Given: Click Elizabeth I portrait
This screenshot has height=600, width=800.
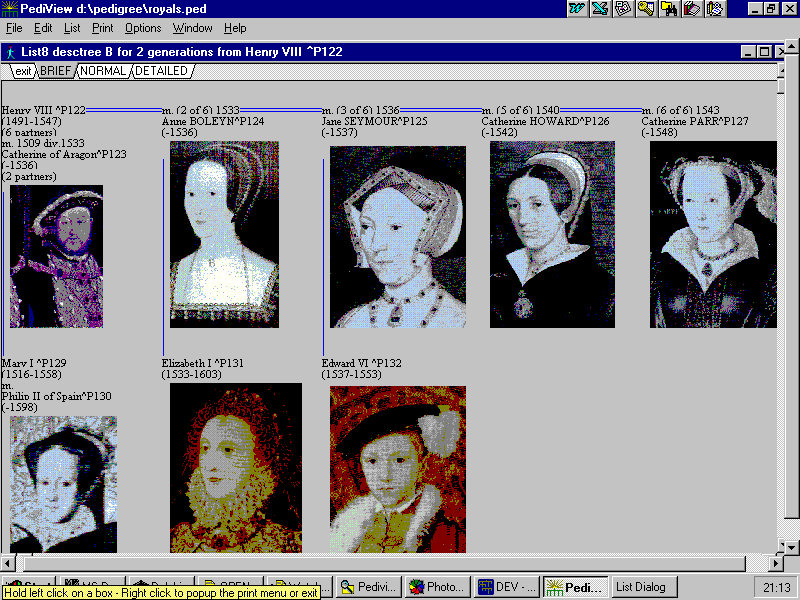Looking at the screenshot, I should click(236, 468).
